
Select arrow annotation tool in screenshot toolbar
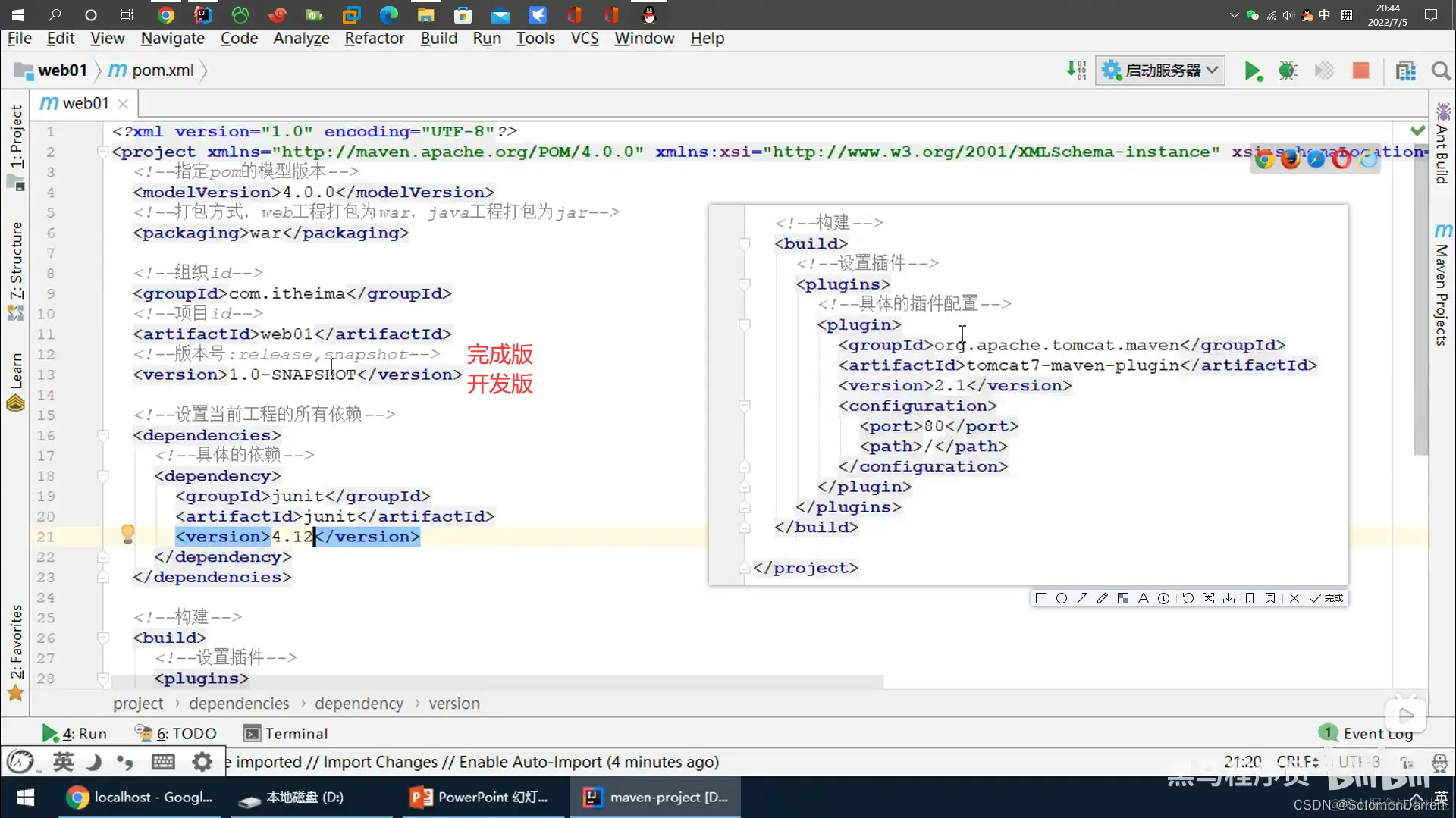1082,598
